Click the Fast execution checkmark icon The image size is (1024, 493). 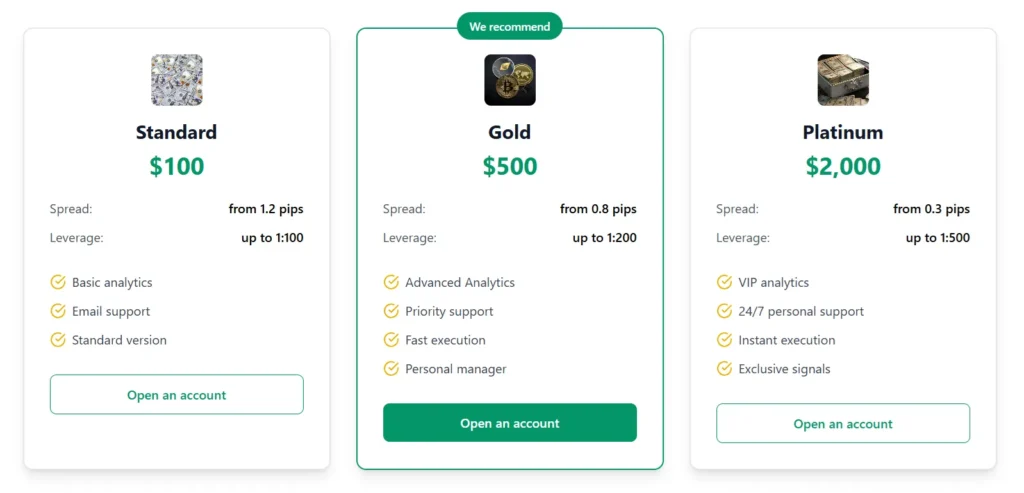(x=391, y=340)
